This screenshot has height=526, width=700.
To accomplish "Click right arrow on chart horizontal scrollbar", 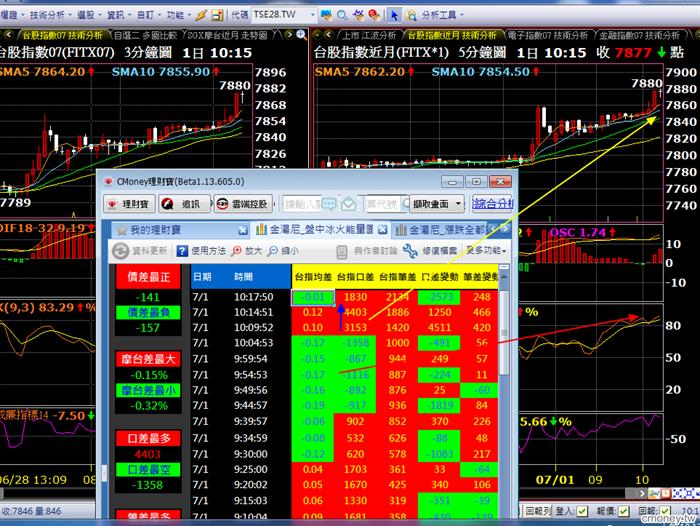I will pyautogui.click(x=642, y=494).
